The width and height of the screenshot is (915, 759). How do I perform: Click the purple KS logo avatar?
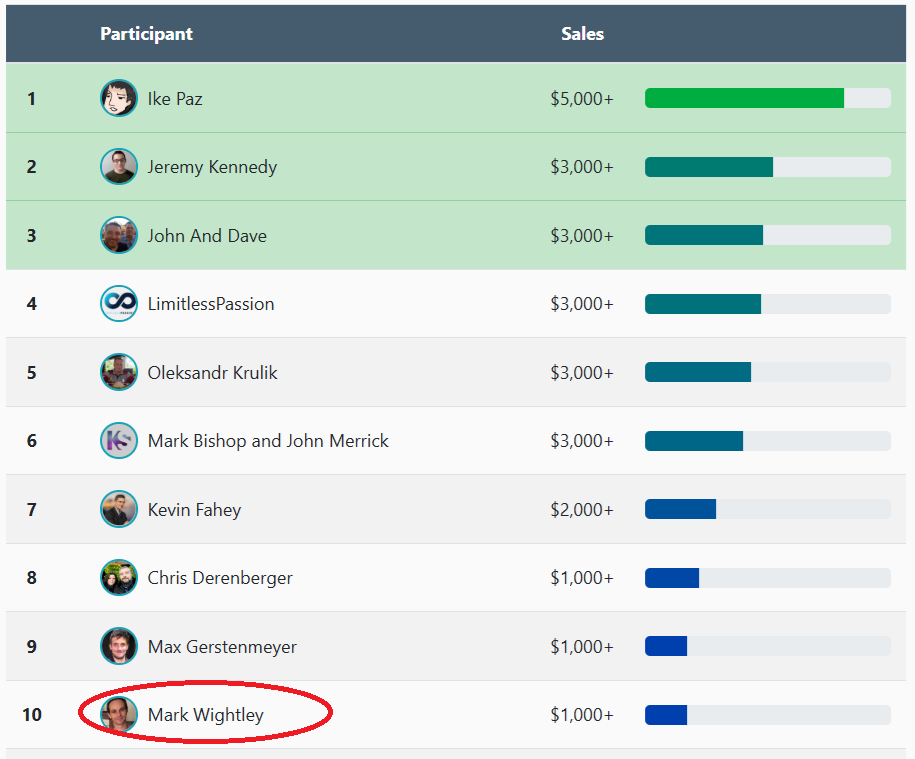point(119,440)
